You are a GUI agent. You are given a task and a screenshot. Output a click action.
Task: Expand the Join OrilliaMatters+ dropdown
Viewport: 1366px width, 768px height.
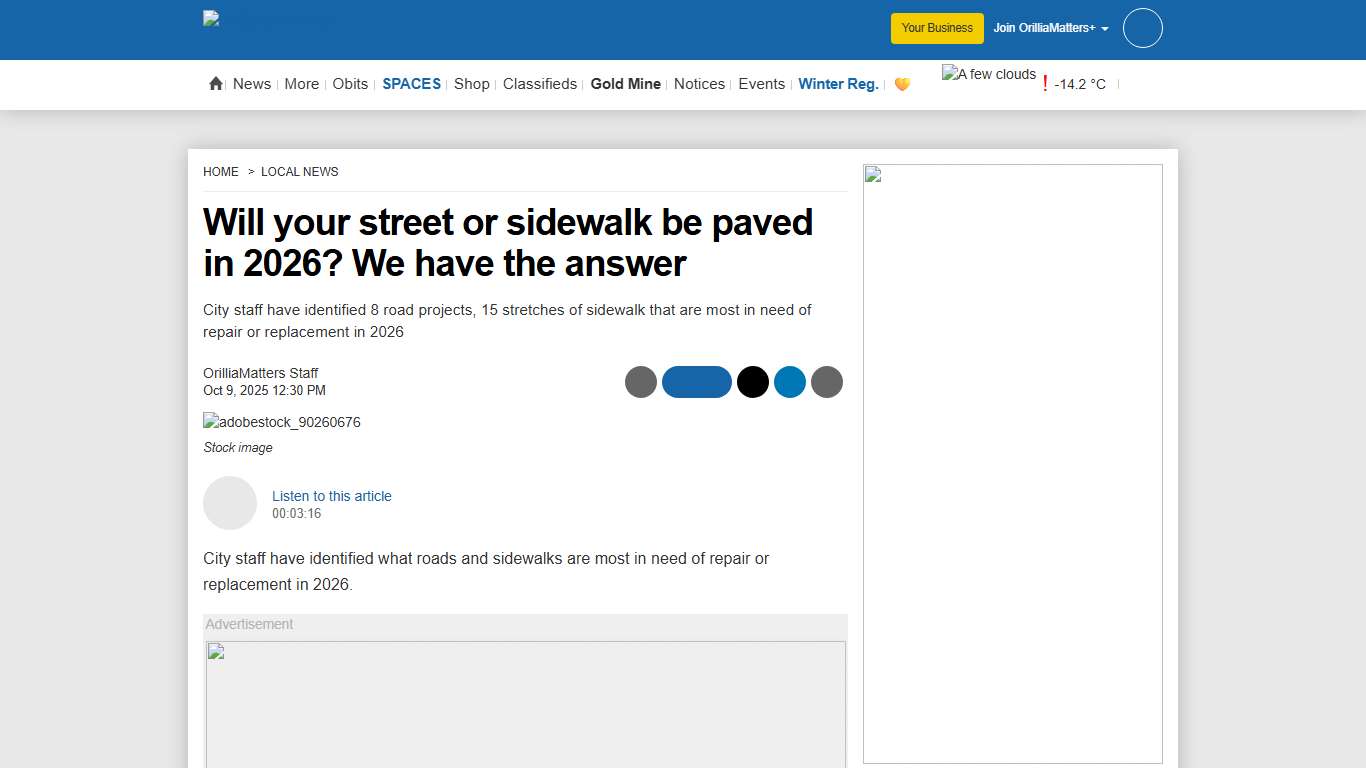[x=1050, y=28]
